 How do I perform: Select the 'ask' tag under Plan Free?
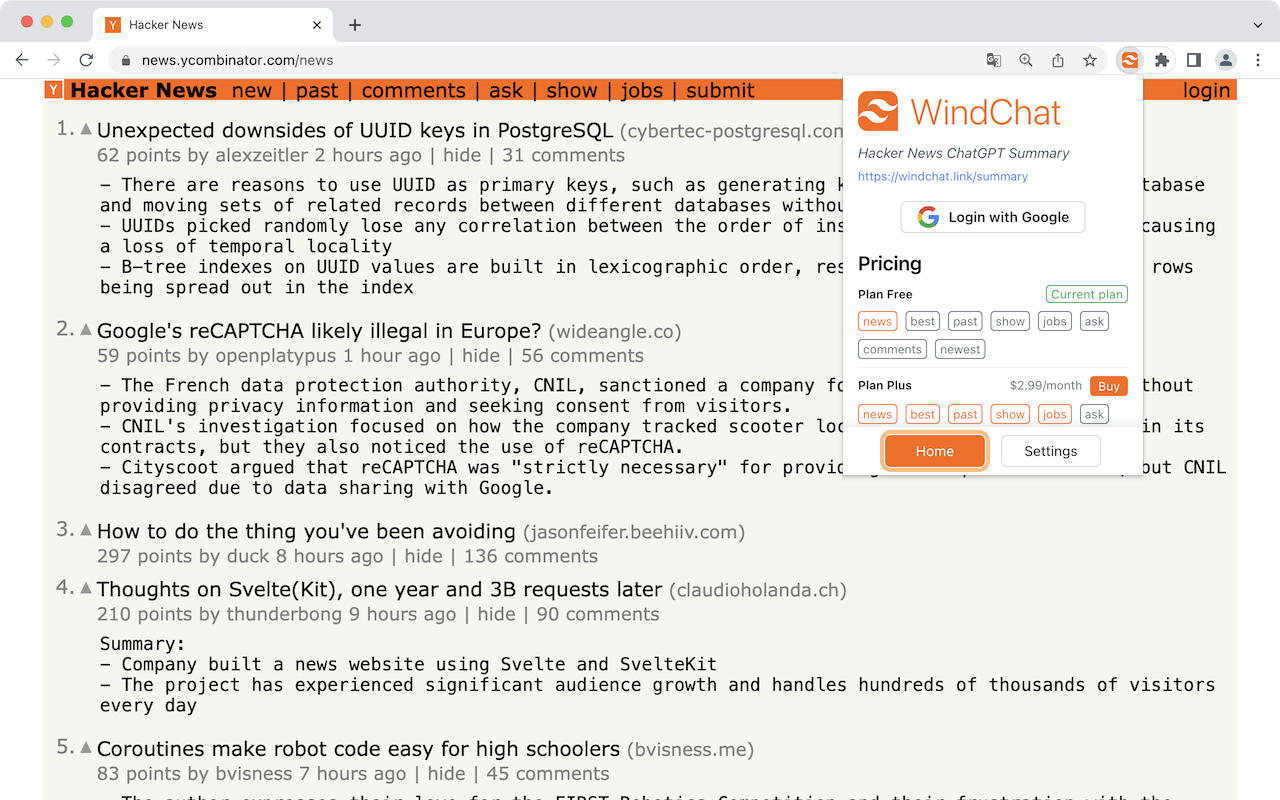pos(1095,321)
